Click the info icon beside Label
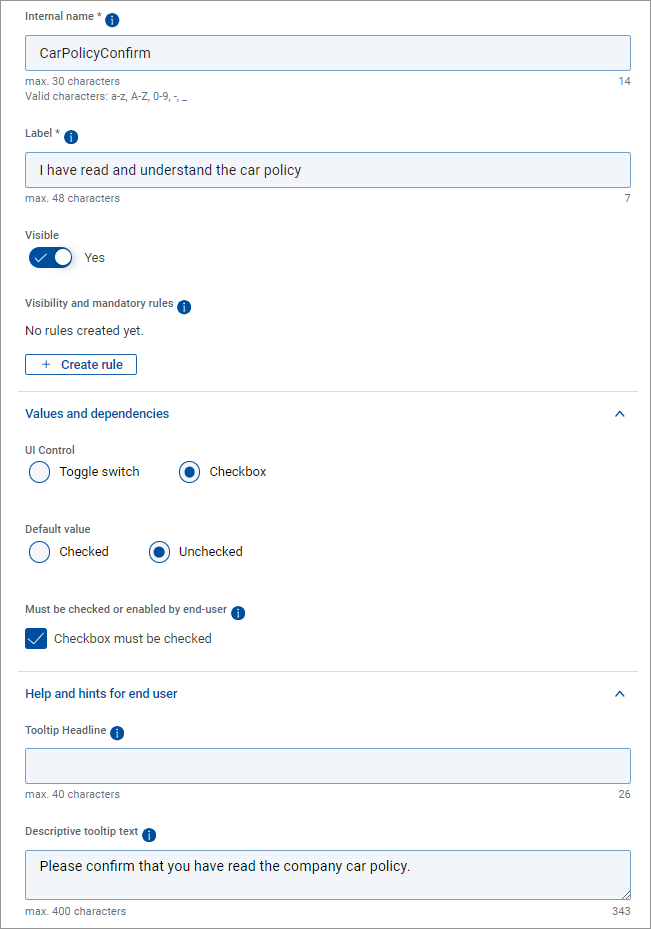Image resolution: width=651 pixels, height=929 pixels. click(71, 136)
